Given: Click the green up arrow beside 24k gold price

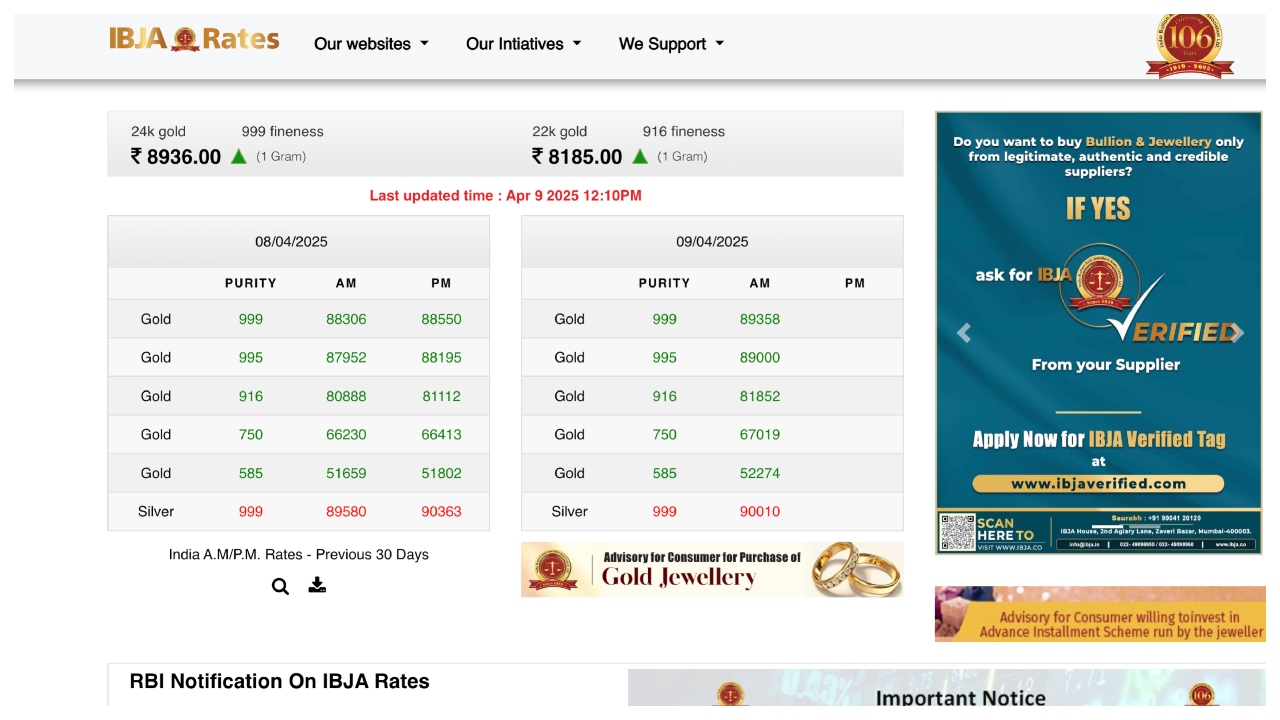Looking at the screenshot, I should click(x=239, y=156).
